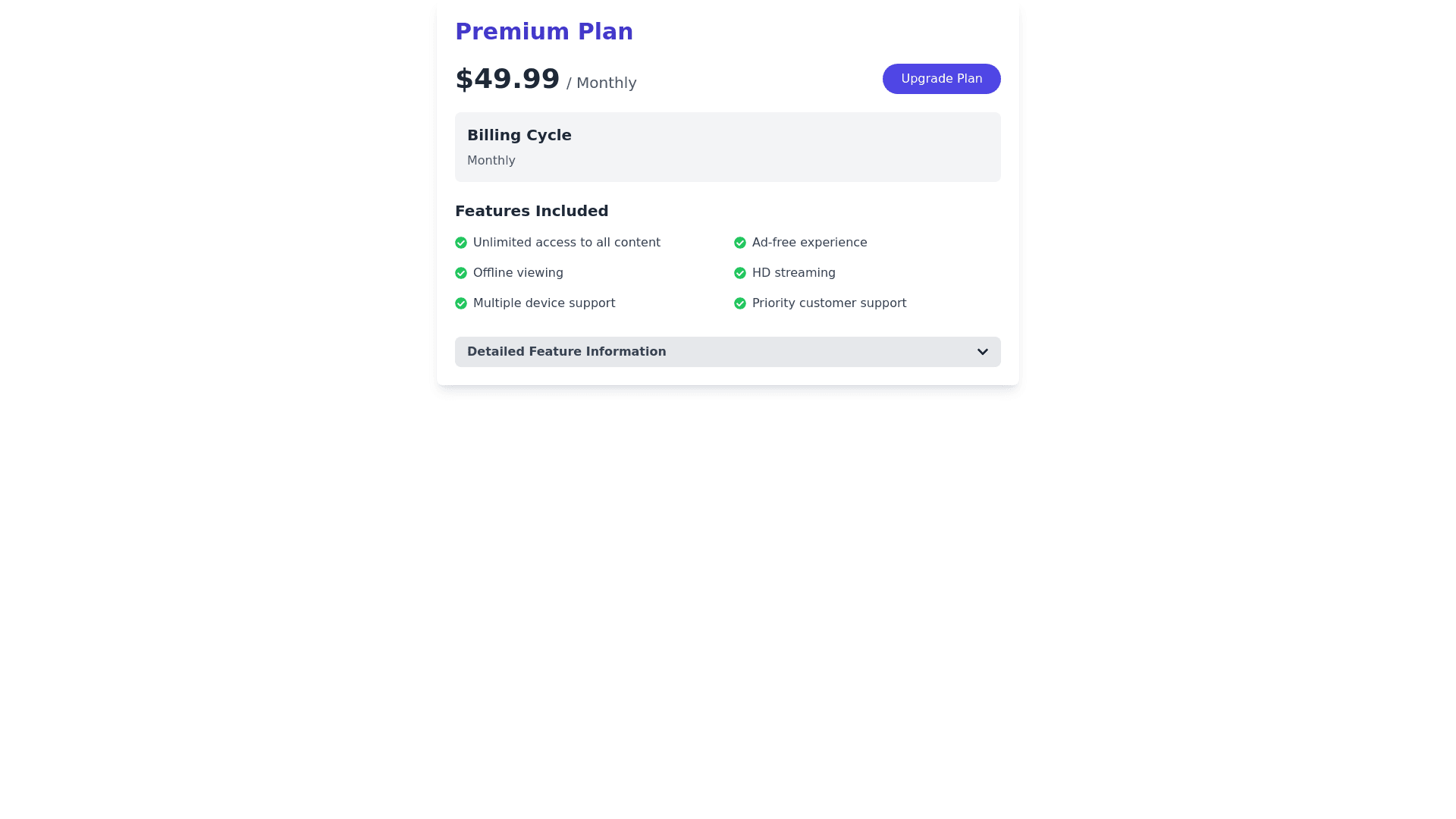Click the green check beside Ad-free experience
Image resolution: width=1456 pixels, height=819 pixels.
[x=740, y=243]
